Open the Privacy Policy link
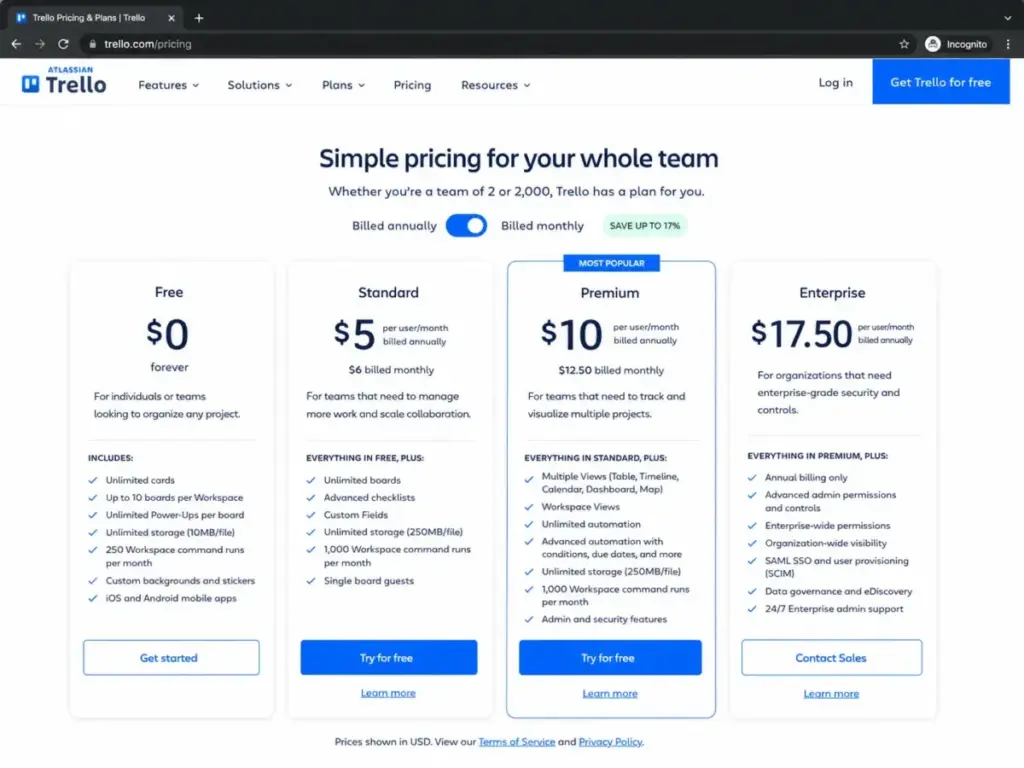 [x=610, y=742]
